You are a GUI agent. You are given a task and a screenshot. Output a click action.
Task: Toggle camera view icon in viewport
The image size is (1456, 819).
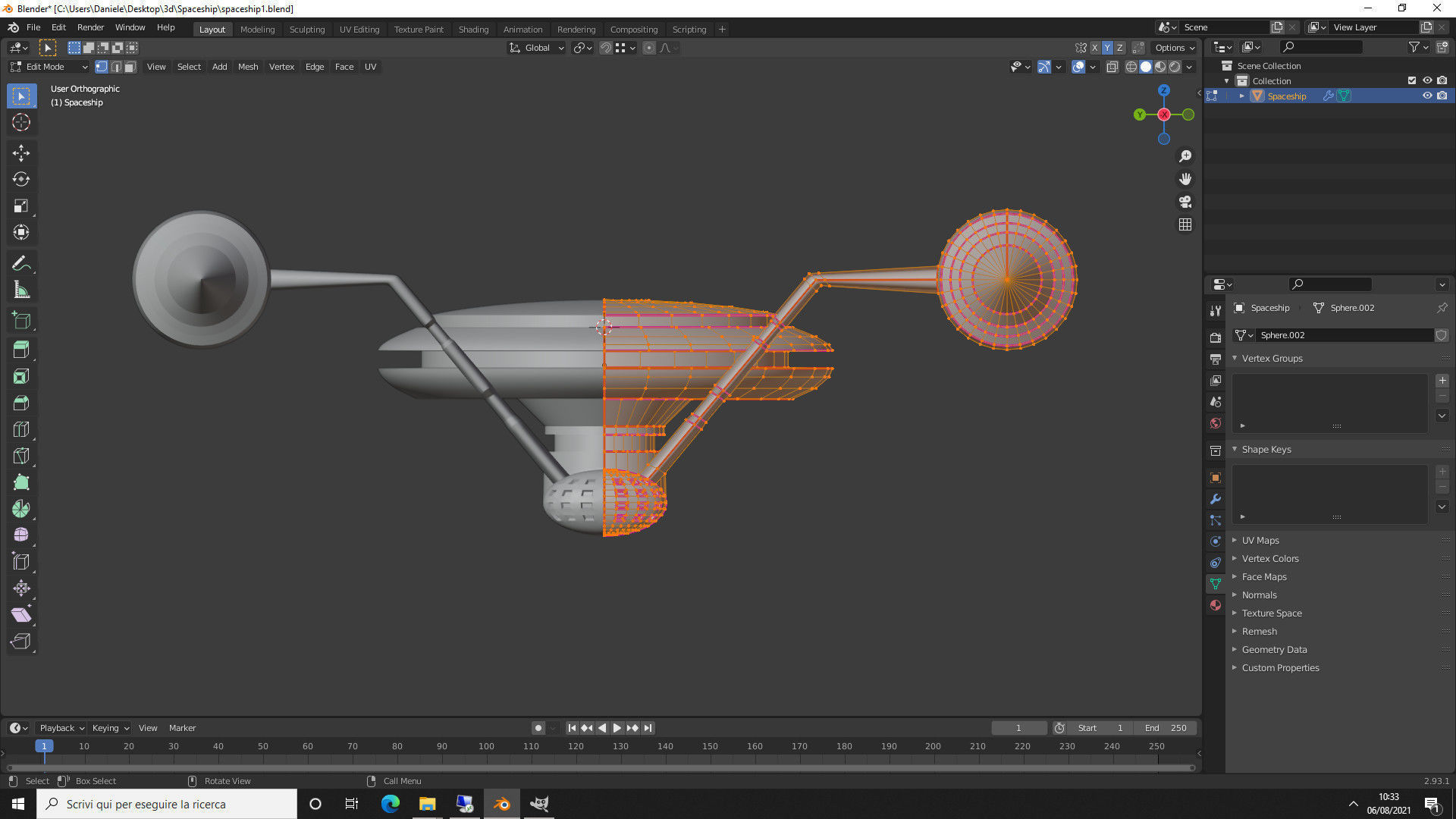pyautogui.click(x=1185, y=202)
